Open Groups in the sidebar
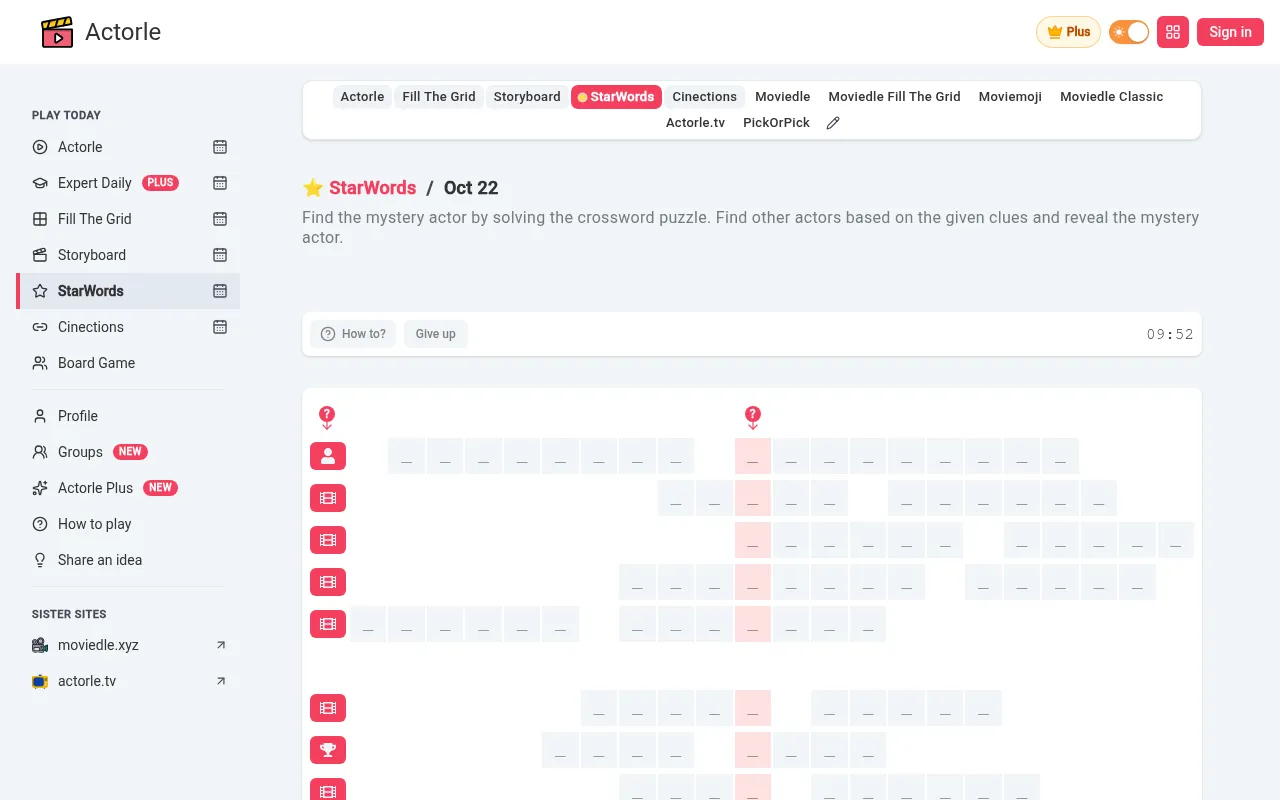The image size is (1280, 800). (x=128, y=452)
